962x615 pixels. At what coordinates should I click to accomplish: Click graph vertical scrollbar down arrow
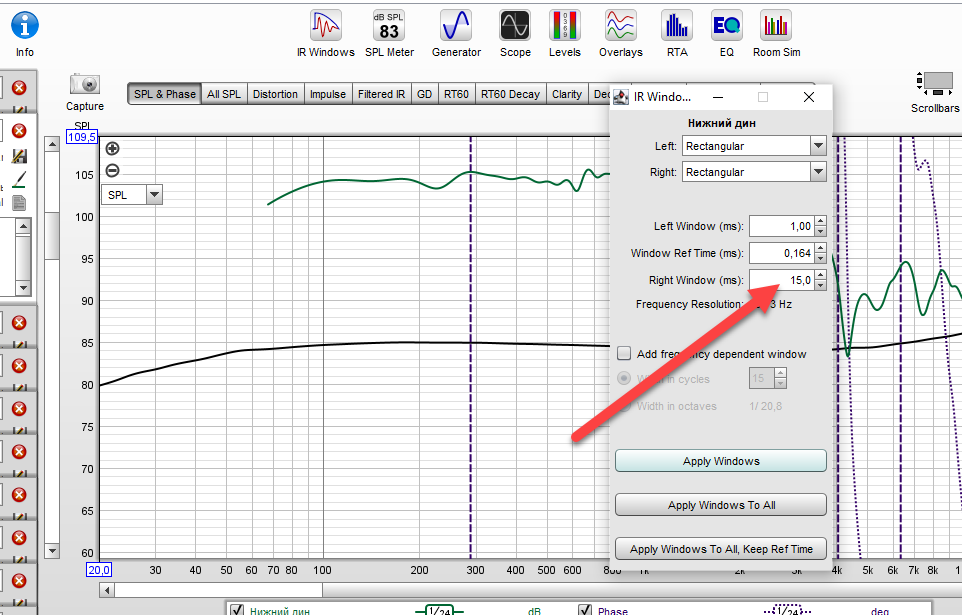coord(52,551)
